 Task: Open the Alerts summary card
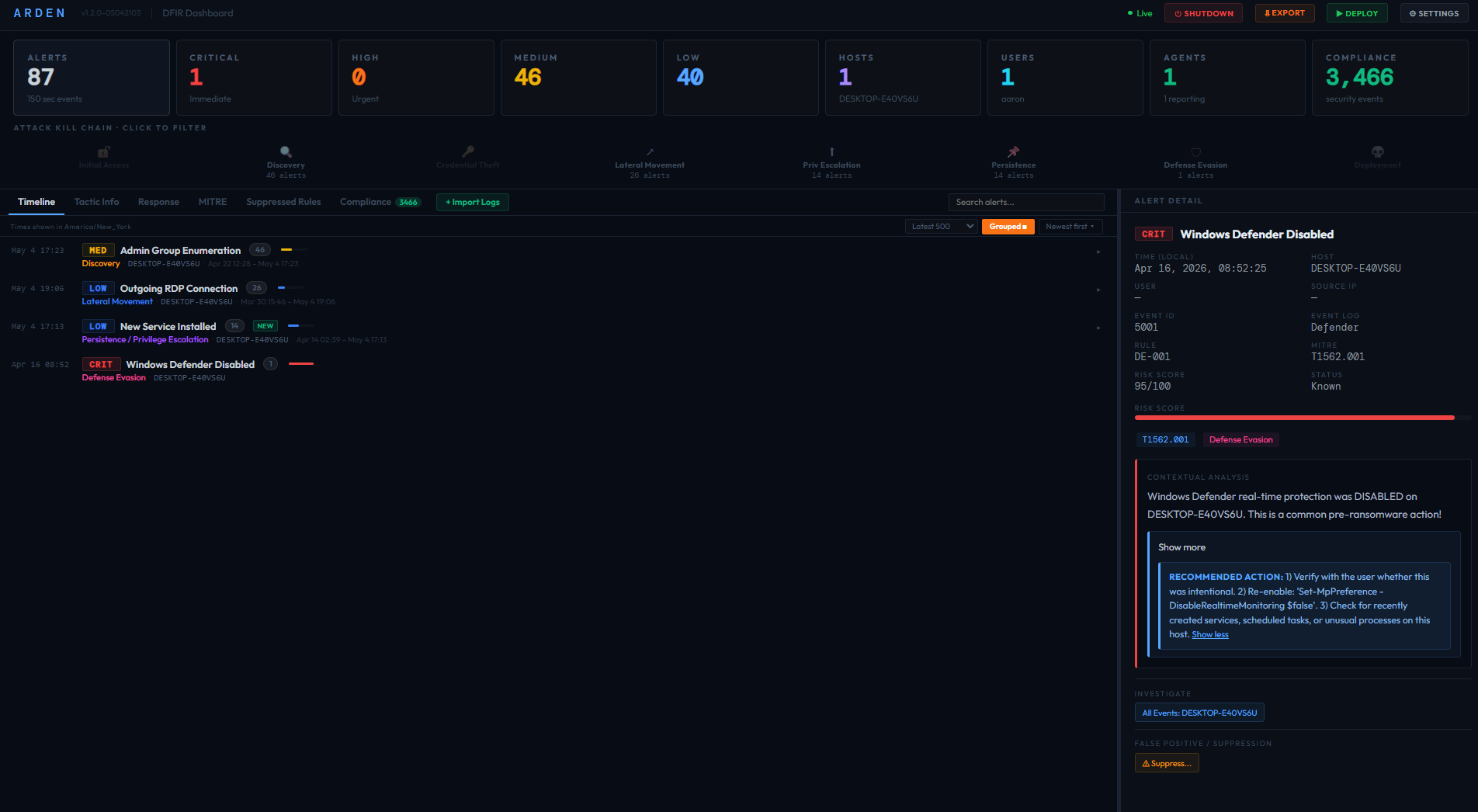92,78
